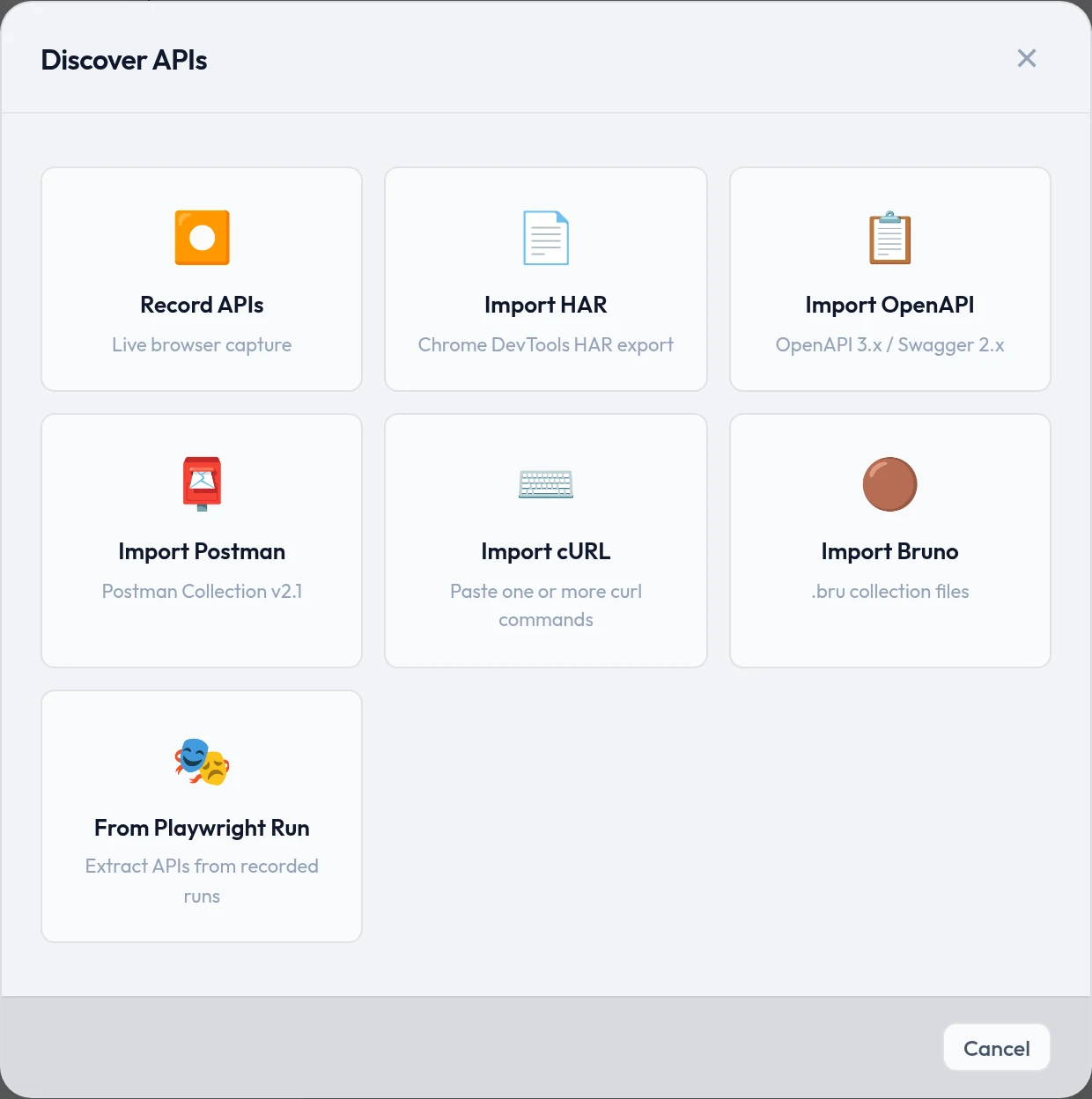Click the red Postman postbox icon
The image size is (1092, 1099).
point(202,483)
